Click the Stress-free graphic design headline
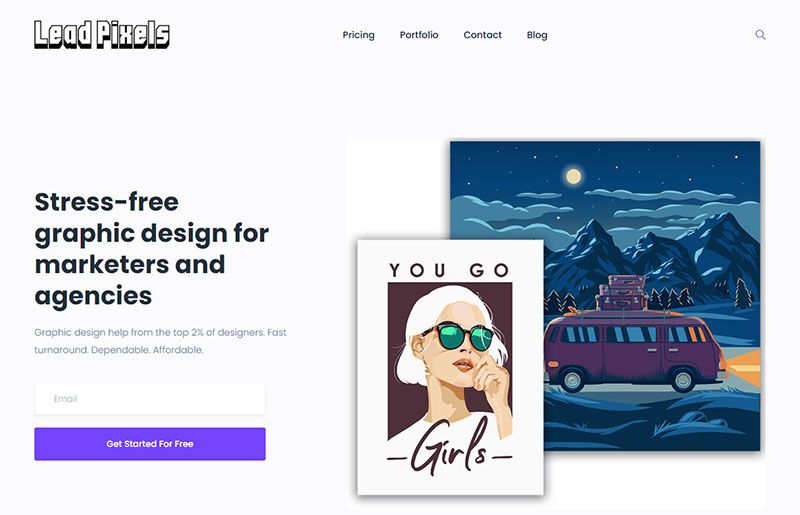This screenshot has width=800, height=515. (x=152, y=249)
